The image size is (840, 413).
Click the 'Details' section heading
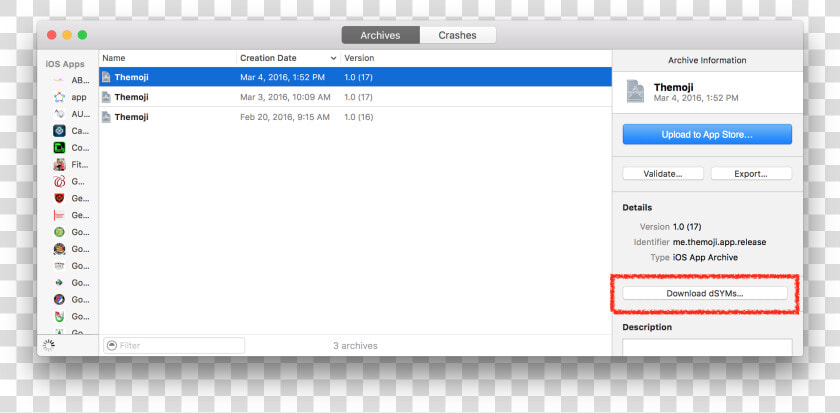click(x=638, y=207)
